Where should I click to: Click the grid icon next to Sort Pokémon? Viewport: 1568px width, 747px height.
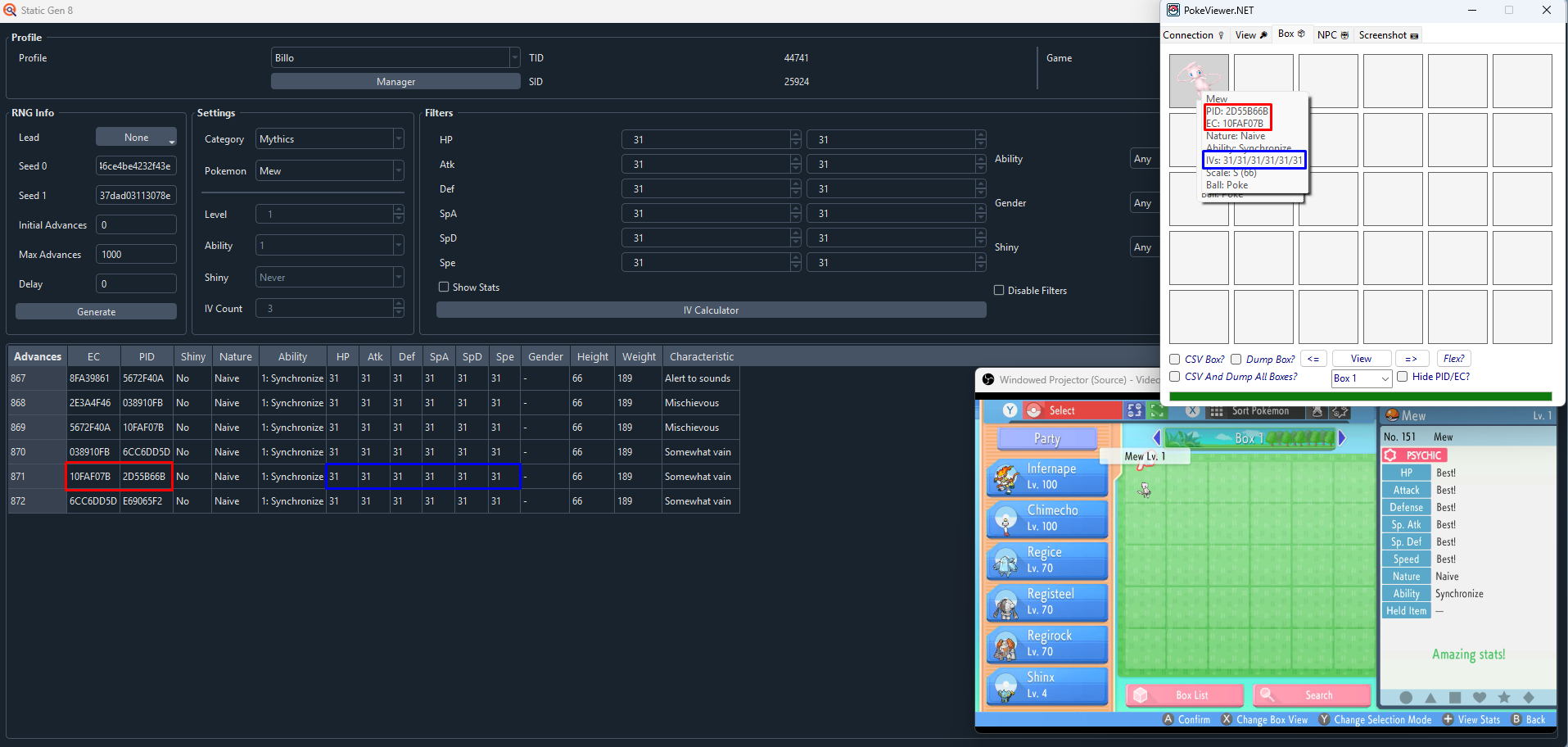point(1217,411)
